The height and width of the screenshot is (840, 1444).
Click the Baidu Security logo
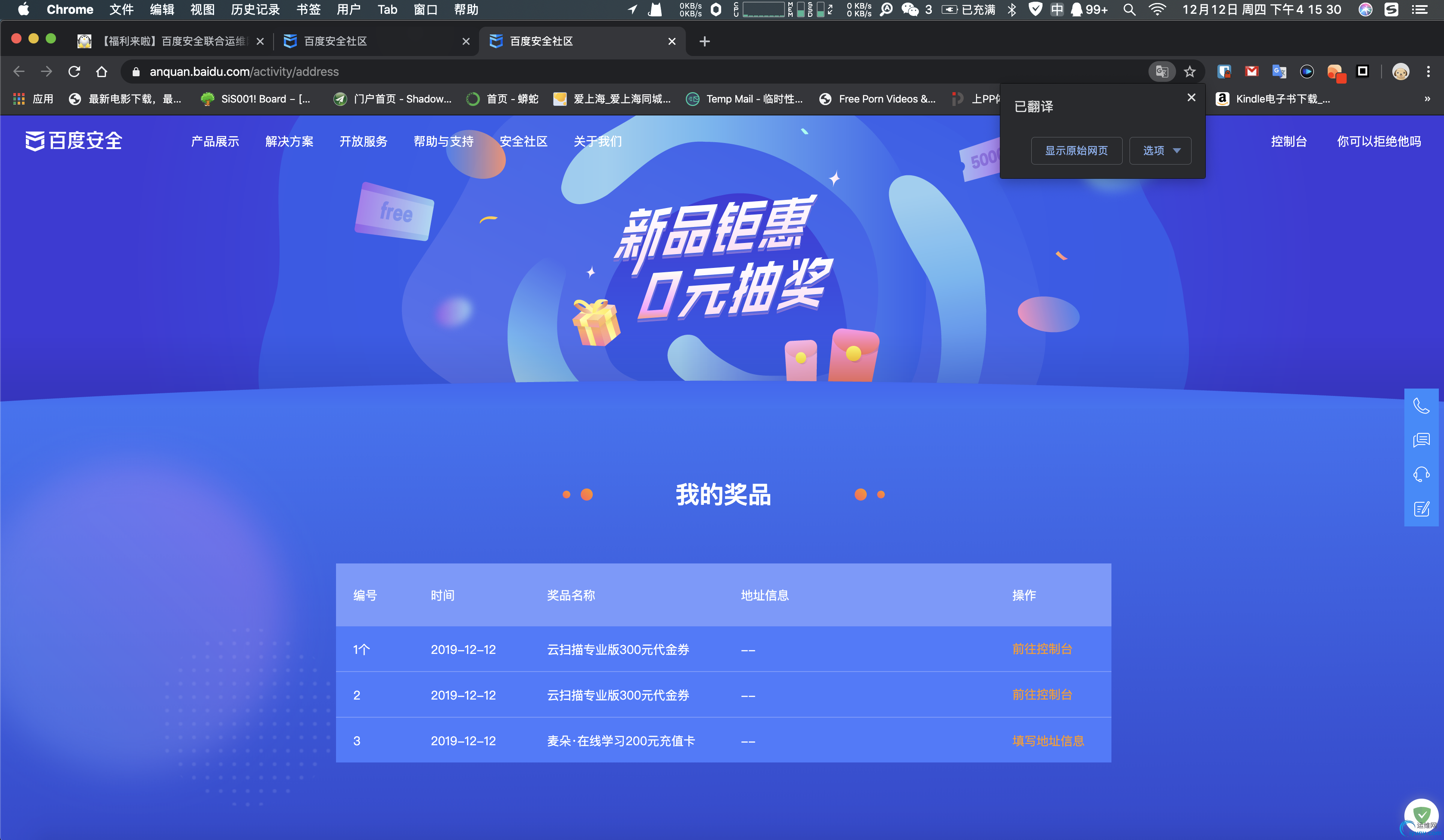tap(74, 141)
